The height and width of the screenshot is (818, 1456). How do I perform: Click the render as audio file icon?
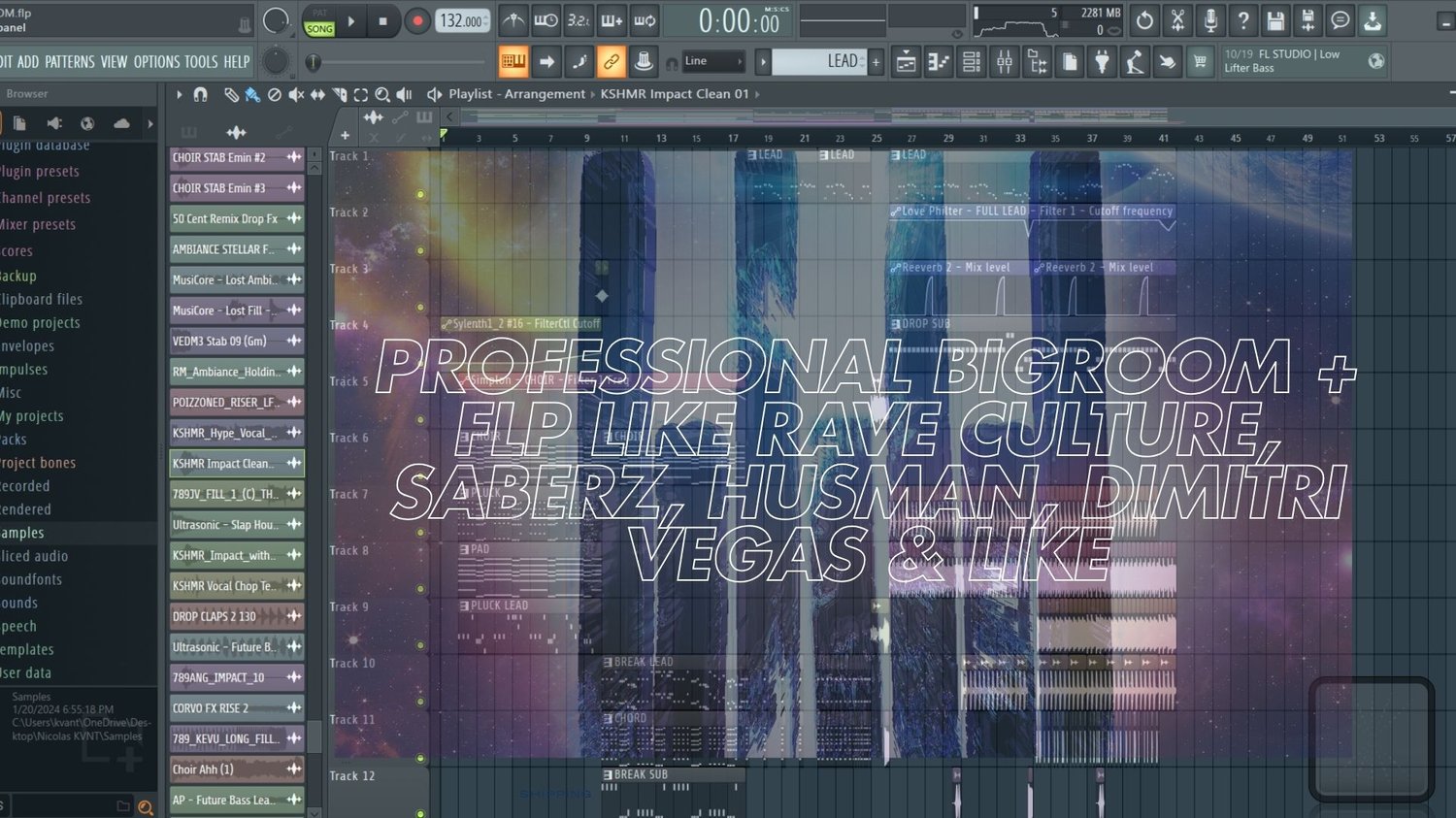point(1308,20)
